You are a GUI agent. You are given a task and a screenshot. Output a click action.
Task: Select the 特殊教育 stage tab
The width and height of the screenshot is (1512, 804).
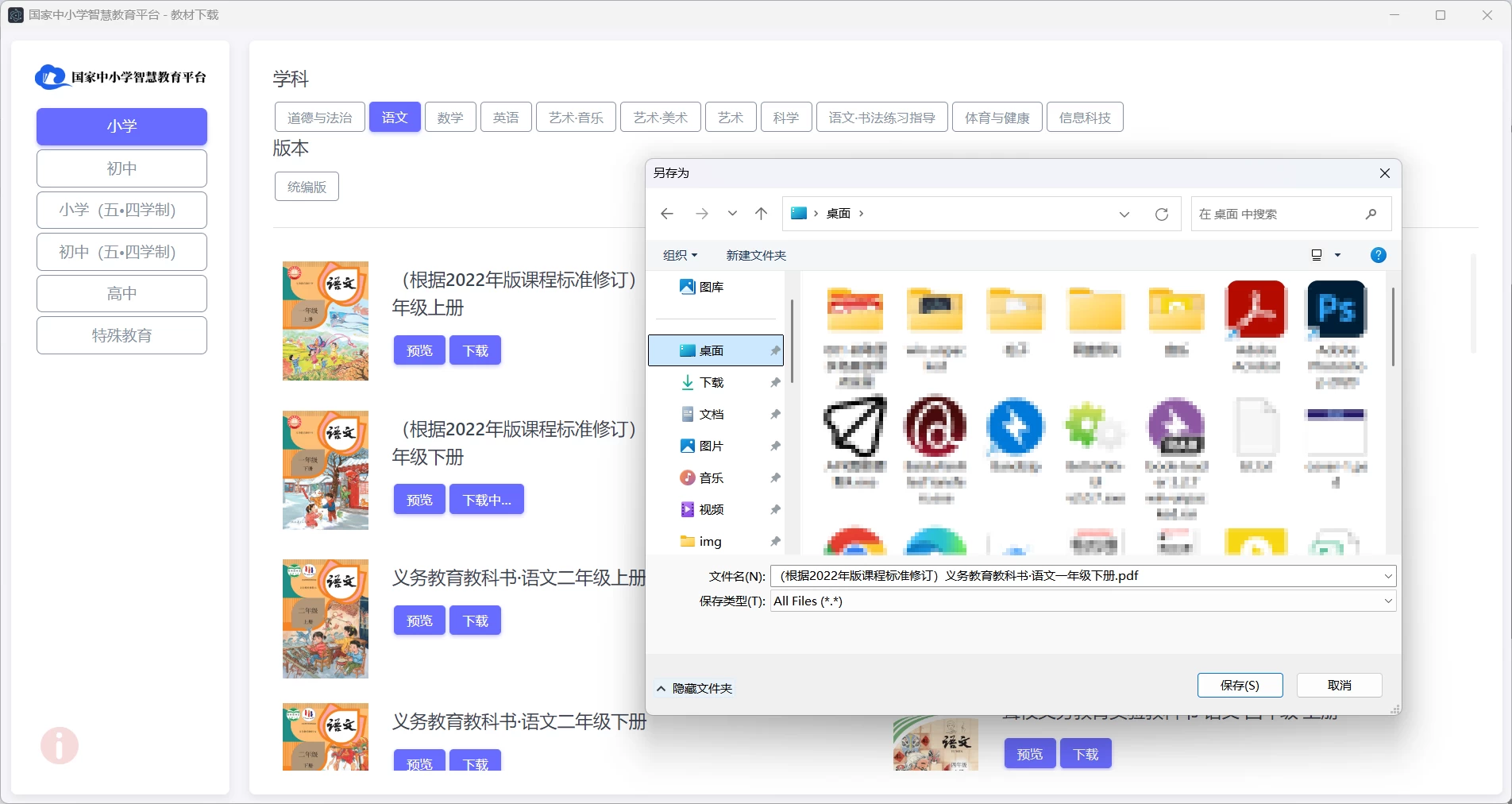(x=121, y=335)
